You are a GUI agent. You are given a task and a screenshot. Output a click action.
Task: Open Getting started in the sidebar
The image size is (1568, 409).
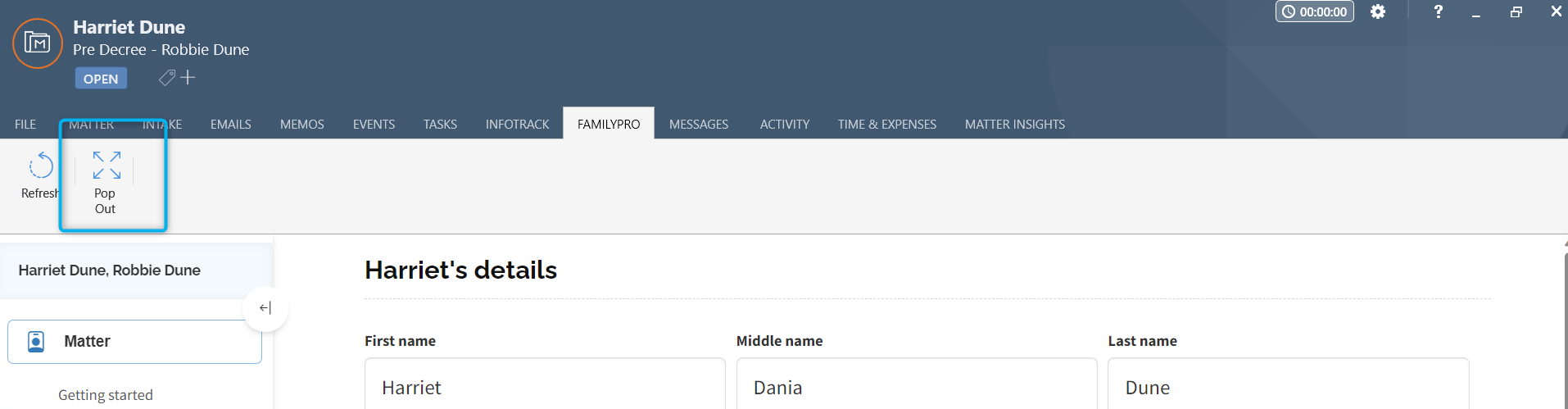pyautogui.click(x=106, y=395)
